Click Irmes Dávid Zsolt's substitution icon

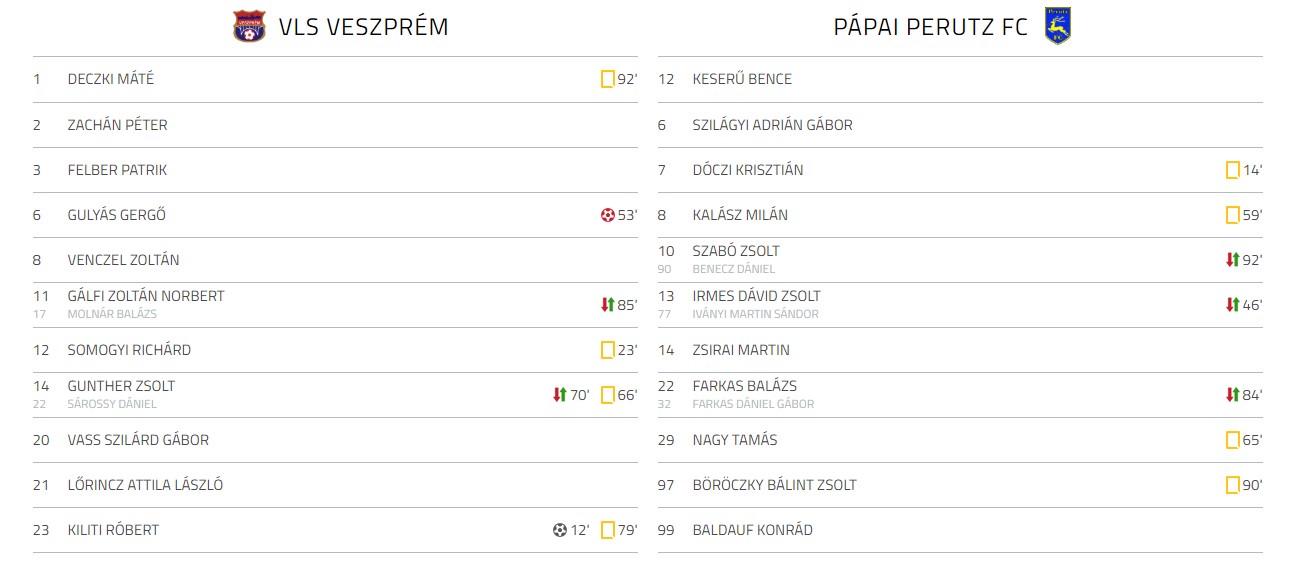(1232, 305)
